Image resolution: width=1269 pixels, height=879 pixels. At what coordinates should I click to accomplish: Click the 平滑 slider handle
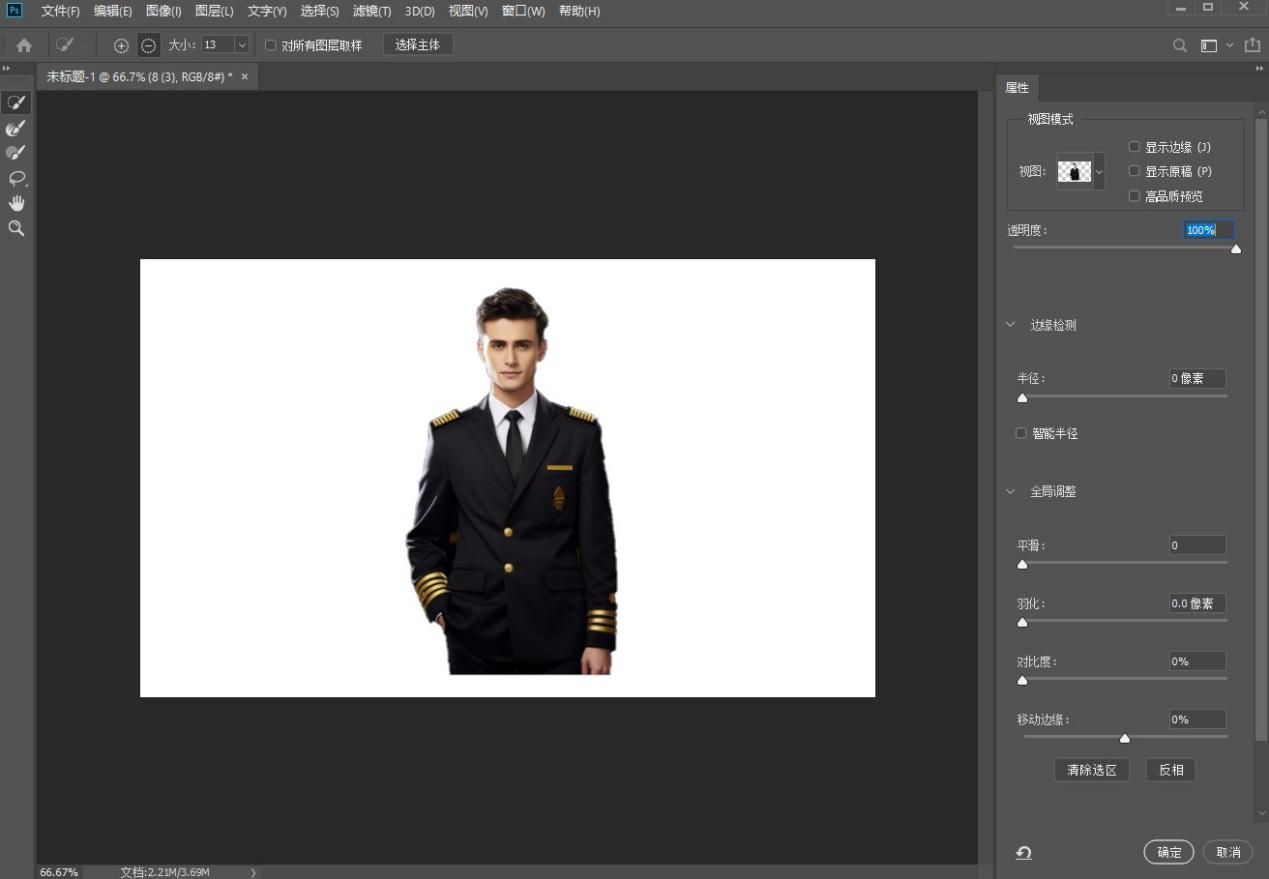pyautogui.click(x=1022, y=564)
